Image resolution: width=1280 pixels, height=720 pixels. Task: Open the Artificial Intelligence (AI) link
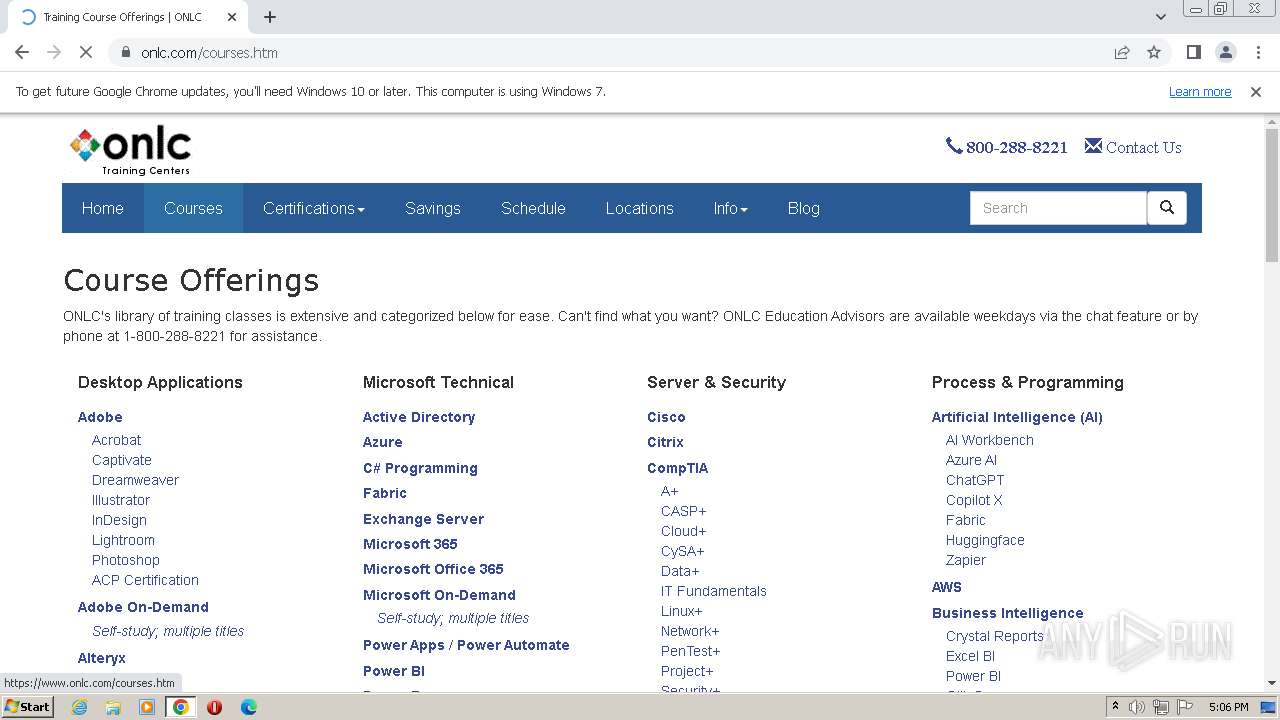point(1017,417)
